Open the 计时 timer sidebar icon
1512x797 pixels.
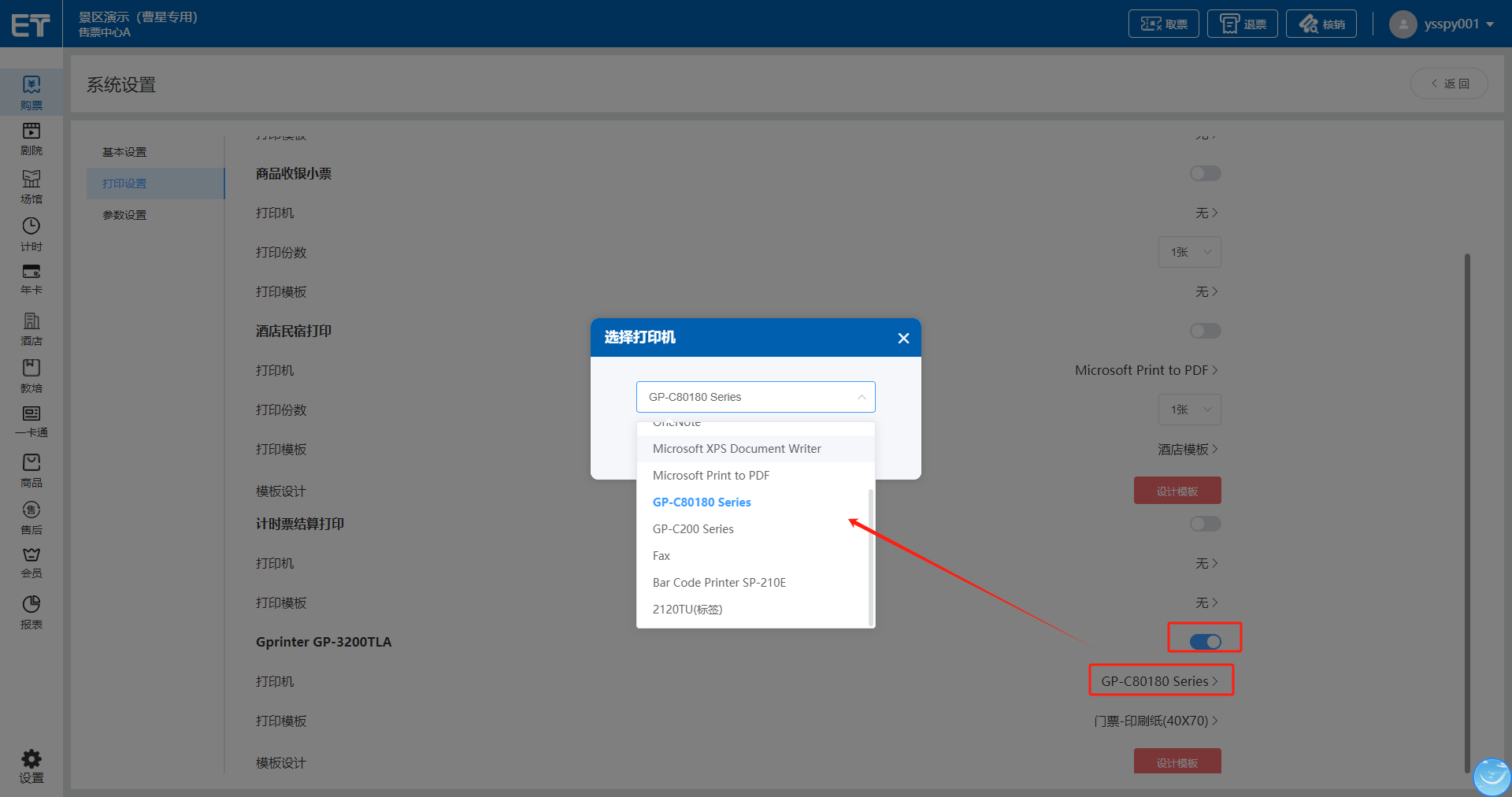pyautogui.click(x=31, y=234)
